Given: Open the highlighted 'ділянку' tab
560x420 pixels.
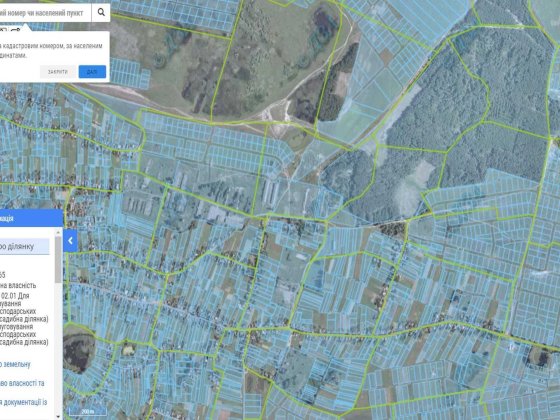Looking at the screenshot, I should point(24,246).
